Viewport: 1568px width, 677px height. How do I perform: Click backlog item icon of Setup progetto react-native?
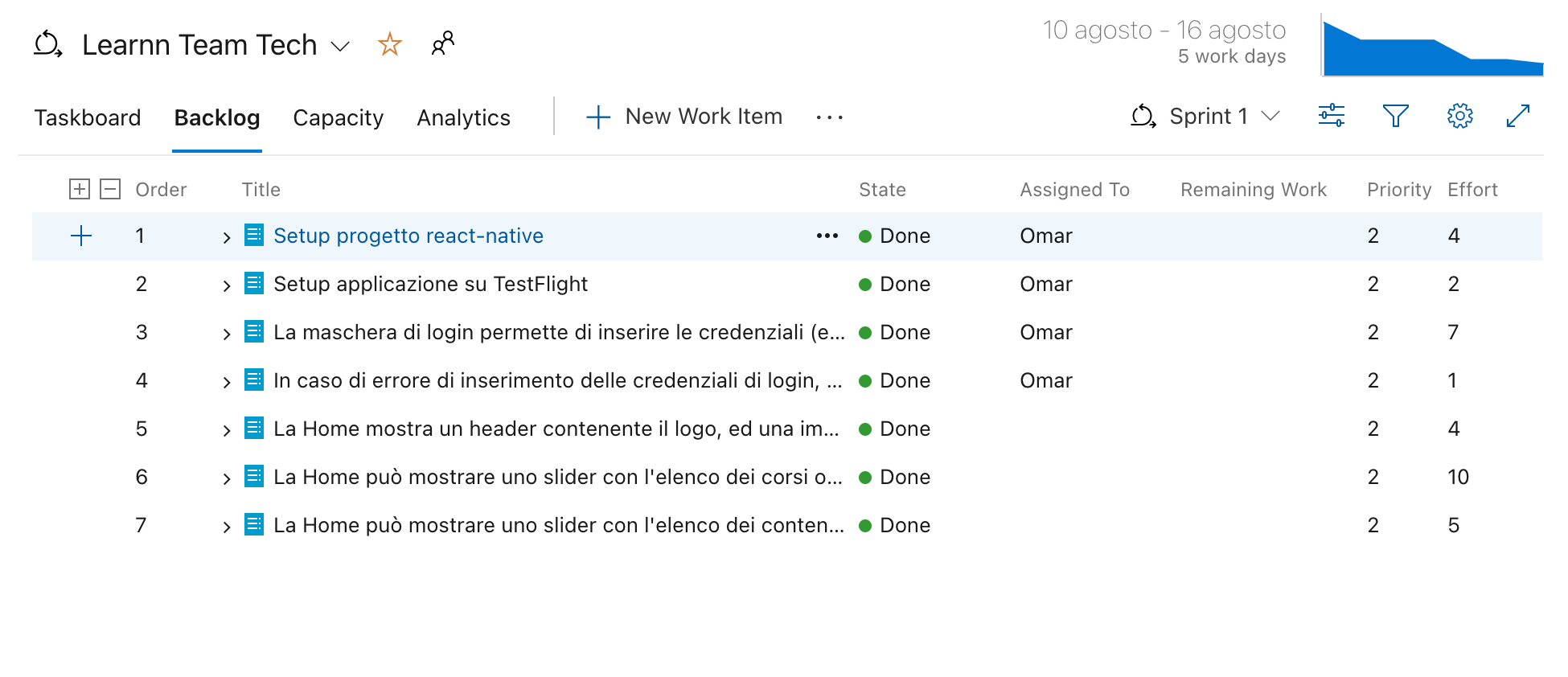pos(254,235)
